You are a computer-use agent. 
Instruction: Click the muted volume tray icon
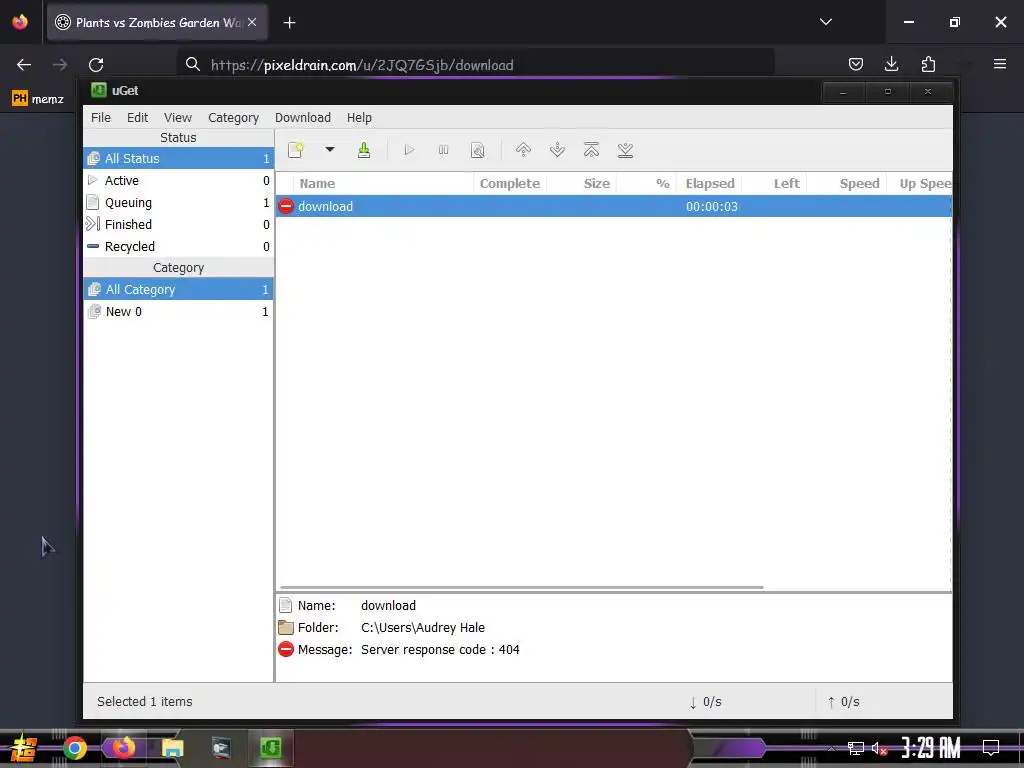pyautogui.click(x=880, y=748)
